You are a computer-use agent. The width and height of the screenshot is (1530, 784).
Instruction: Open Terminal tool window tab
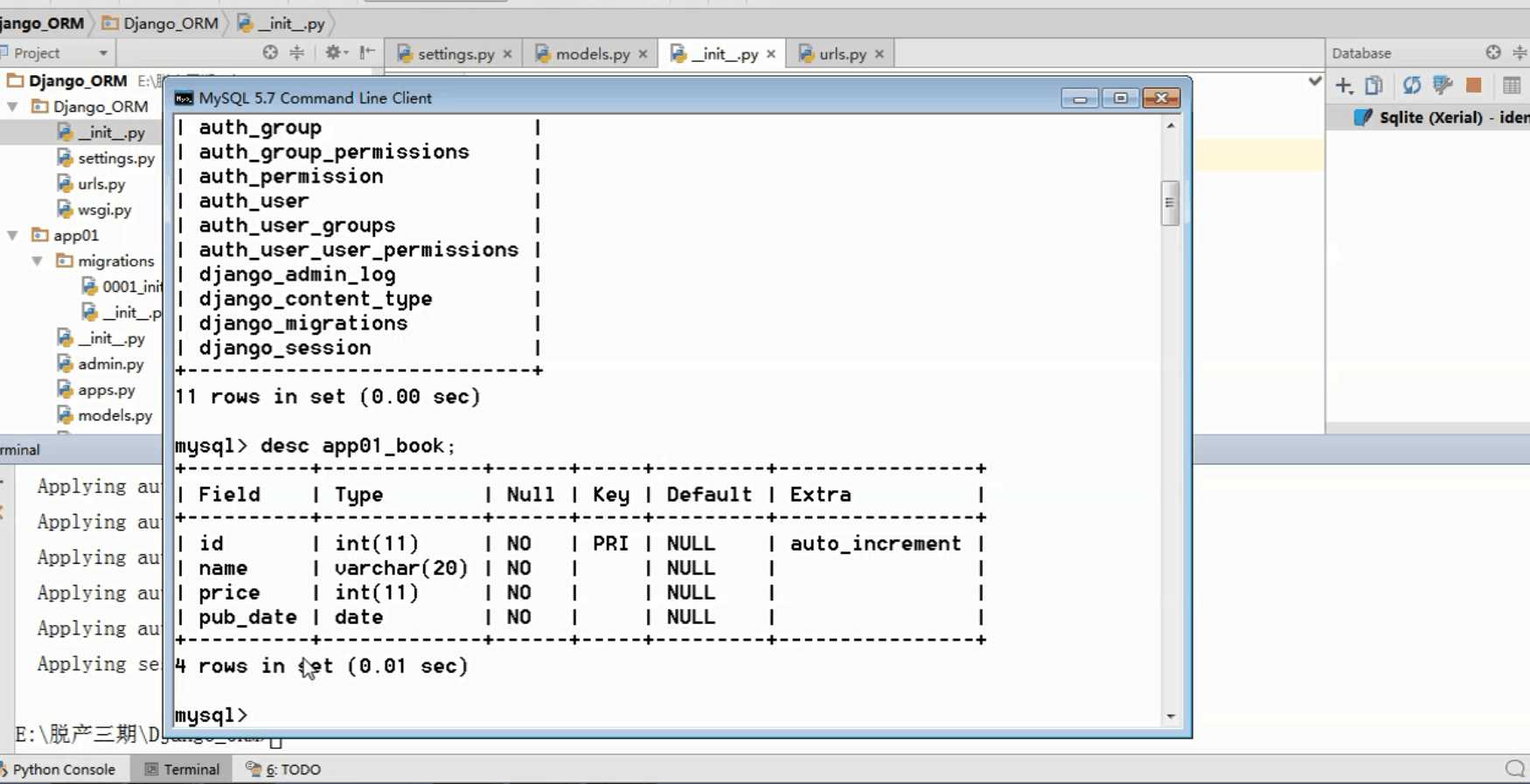point(183,769)
